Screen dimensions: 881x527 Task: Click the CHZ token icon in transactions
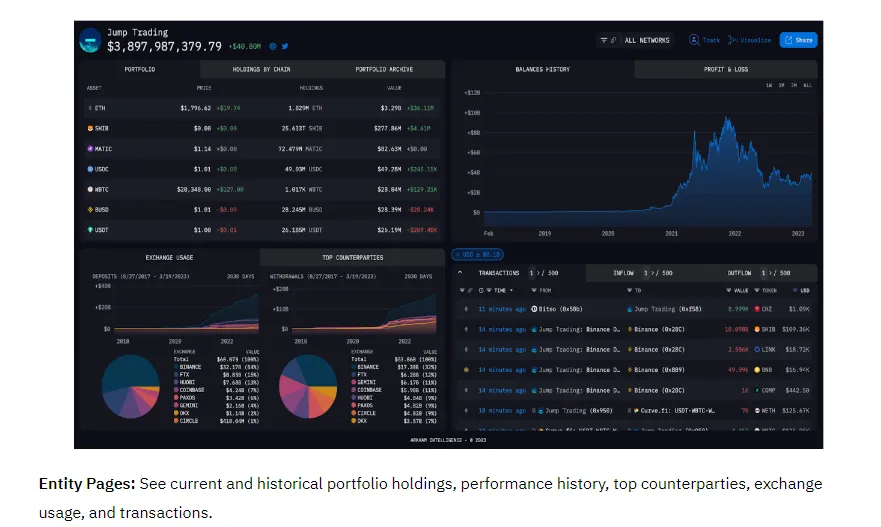point(757,309)
